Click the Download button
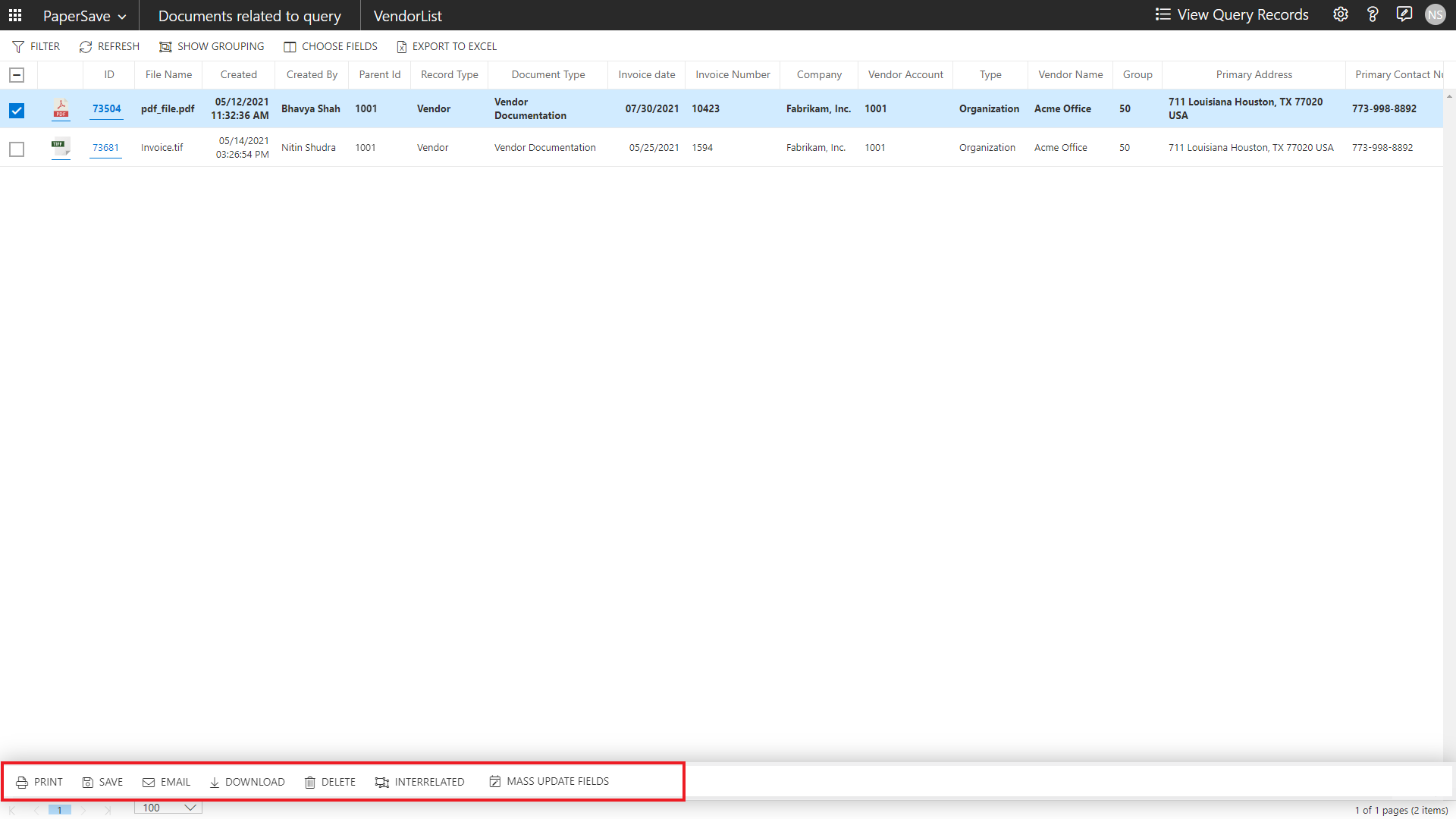 247,783
